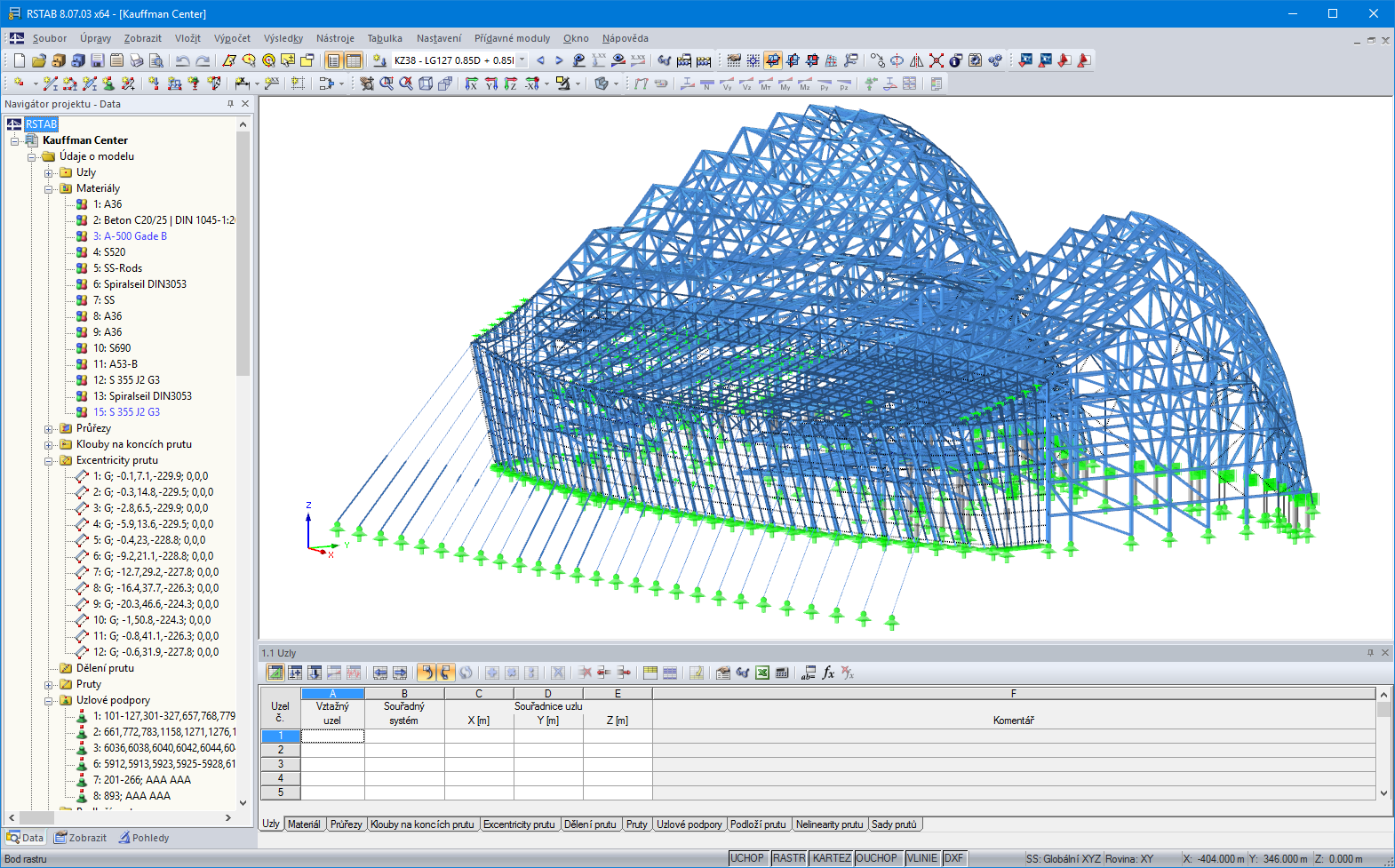Viewport: 1395px width, 868px height.
Task: Expand the Uzly tree node
Action: [x=49, y=172]
